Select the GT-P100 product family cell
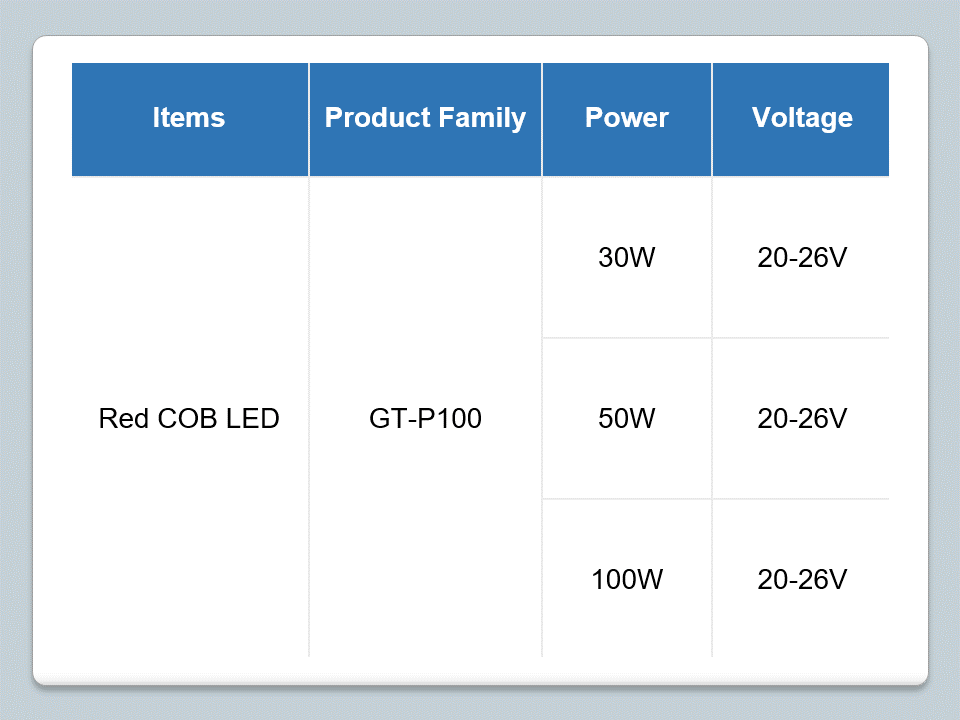Screen dimensions: 960x720 click(x=425, y=418)
